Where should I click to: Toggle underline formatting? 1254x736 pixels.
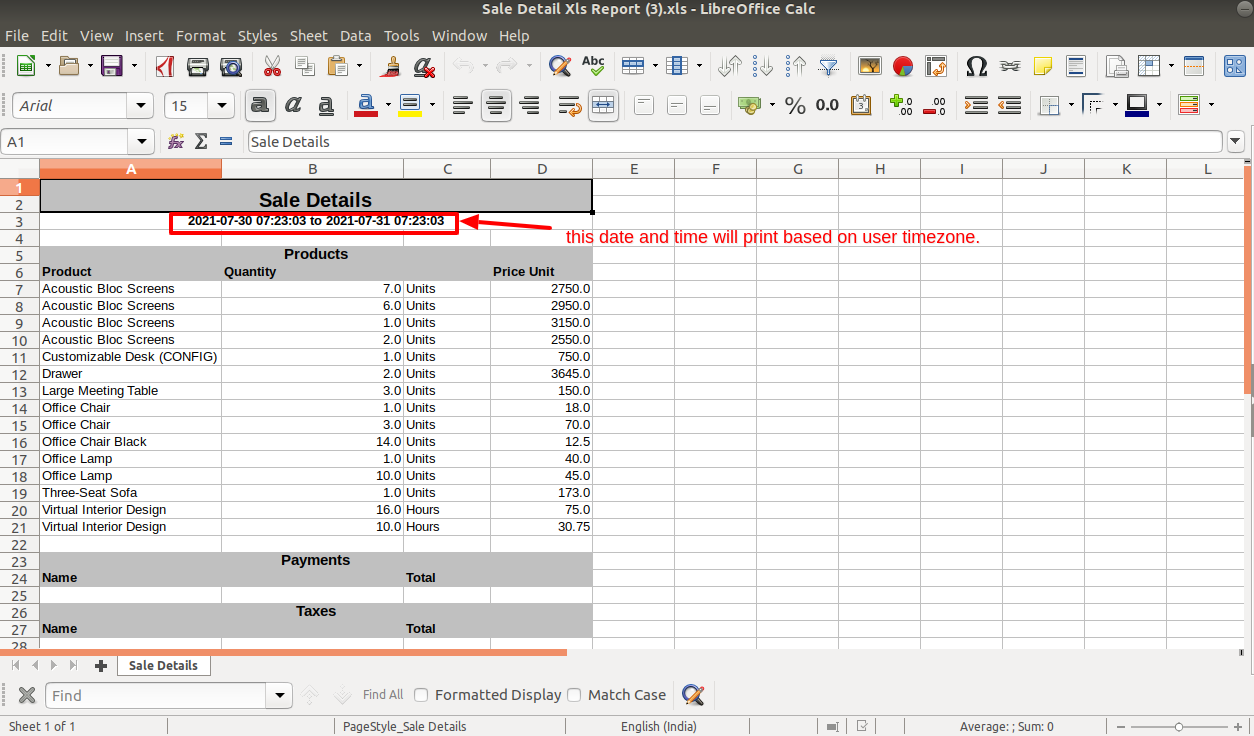[326, 105]
